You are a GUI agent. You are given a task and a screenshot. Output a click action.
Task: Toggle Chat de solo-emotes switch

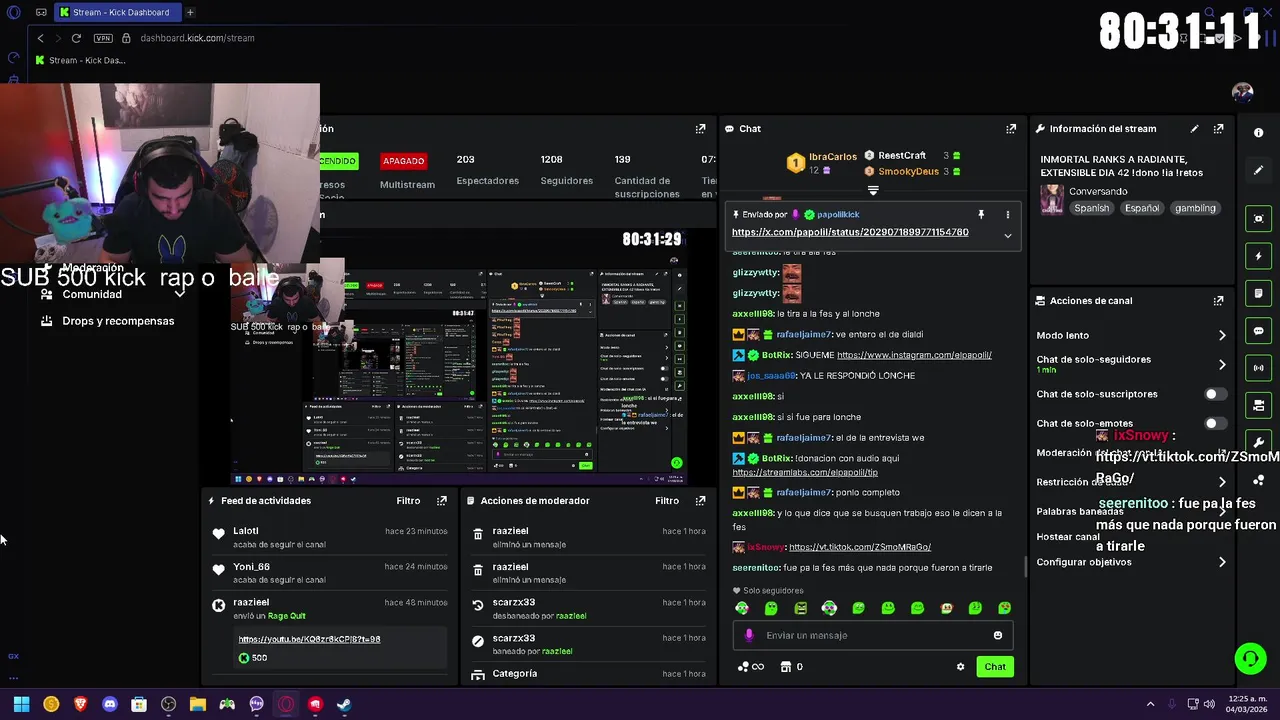(x=1215, y=423)
